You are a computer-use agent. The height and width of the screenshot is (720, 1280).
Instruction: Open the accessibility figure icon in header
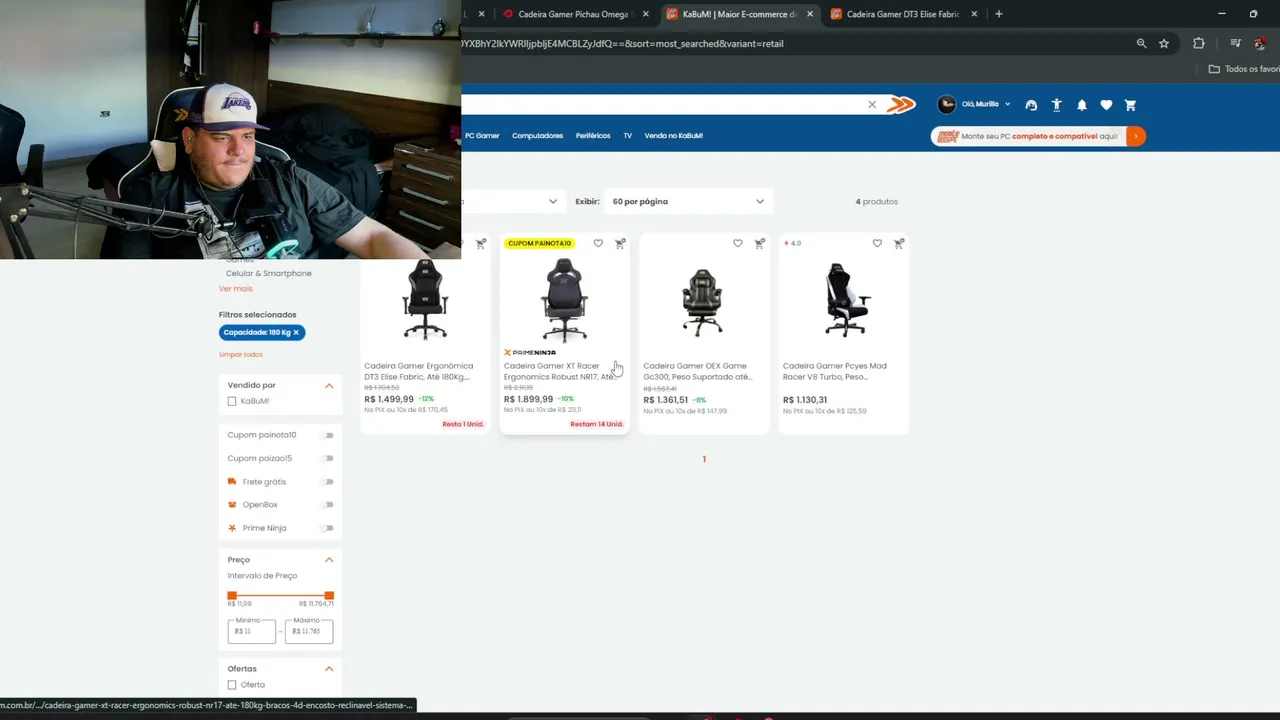pos(1056,105)
